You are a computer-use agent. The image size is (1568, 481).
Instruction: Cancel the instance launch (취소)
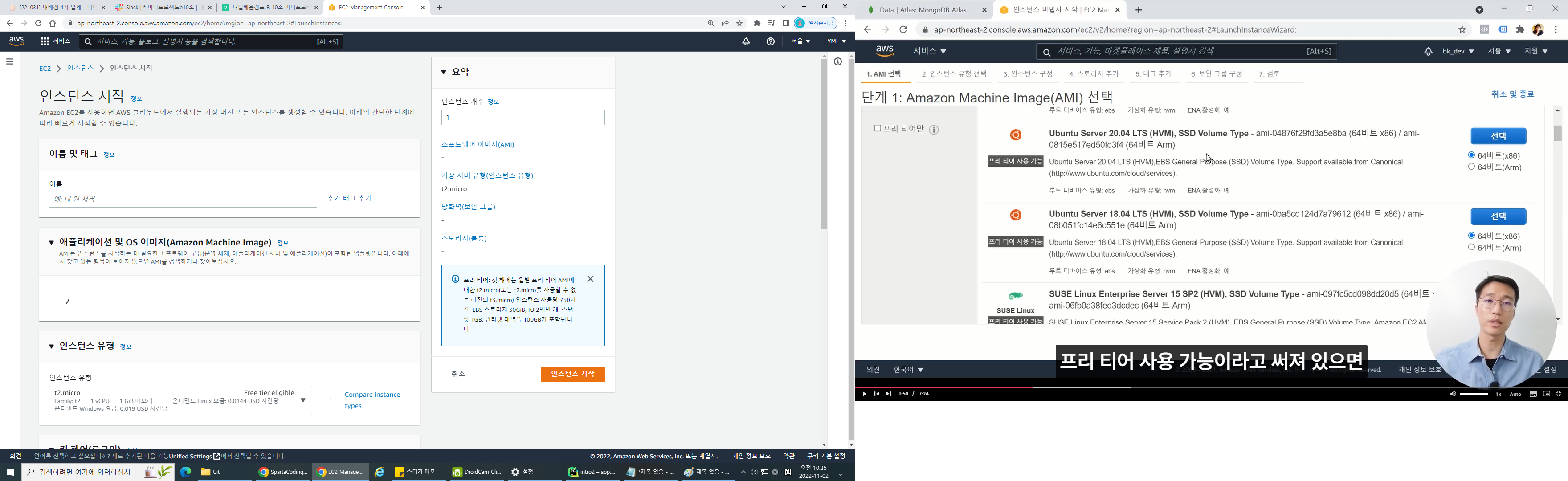[458, 374]
